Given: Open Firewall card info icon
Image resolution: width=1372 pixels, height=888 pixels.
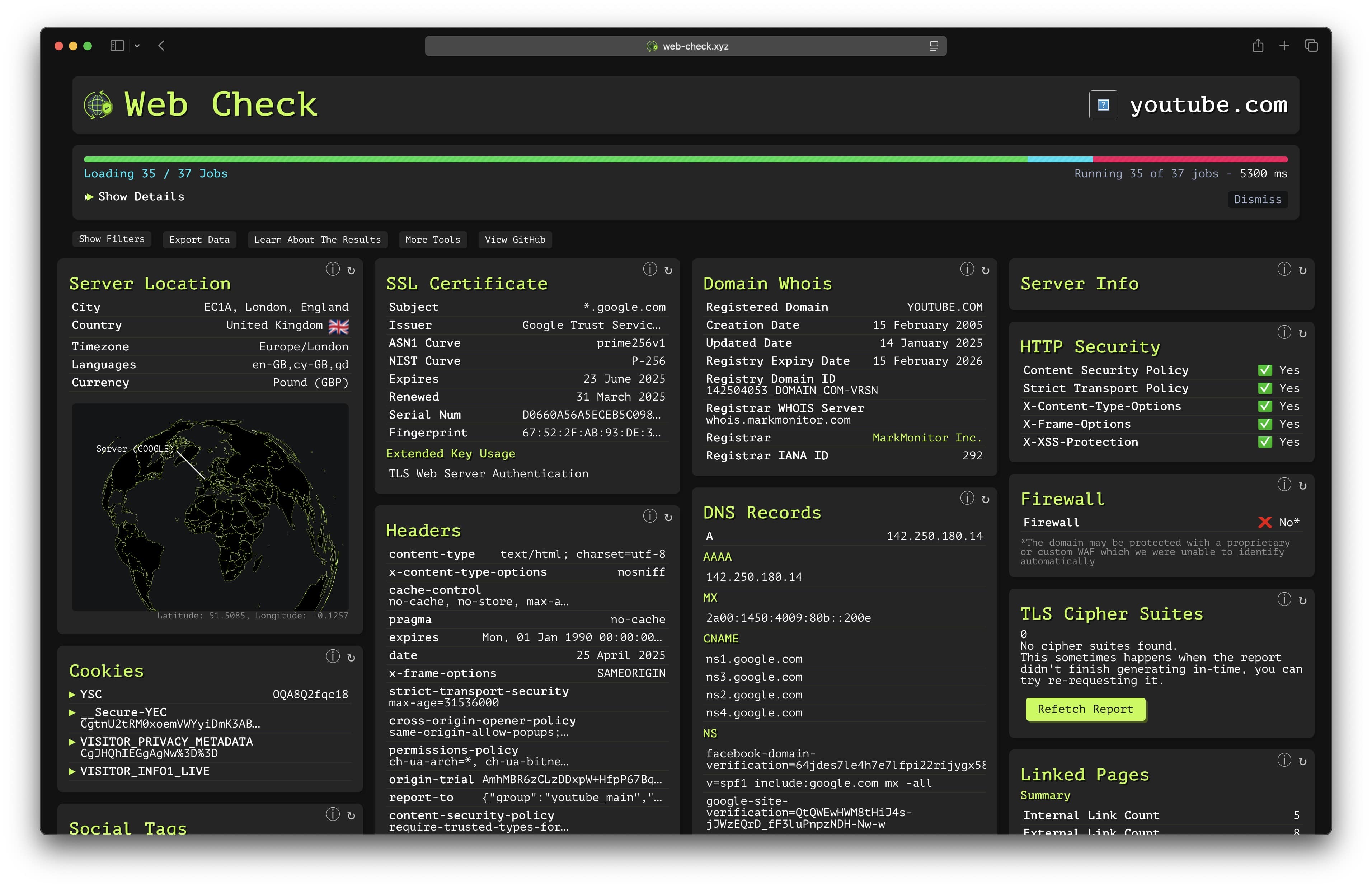Looking at the screenshot, I should pyautogui.click(x=1284, y=484).
